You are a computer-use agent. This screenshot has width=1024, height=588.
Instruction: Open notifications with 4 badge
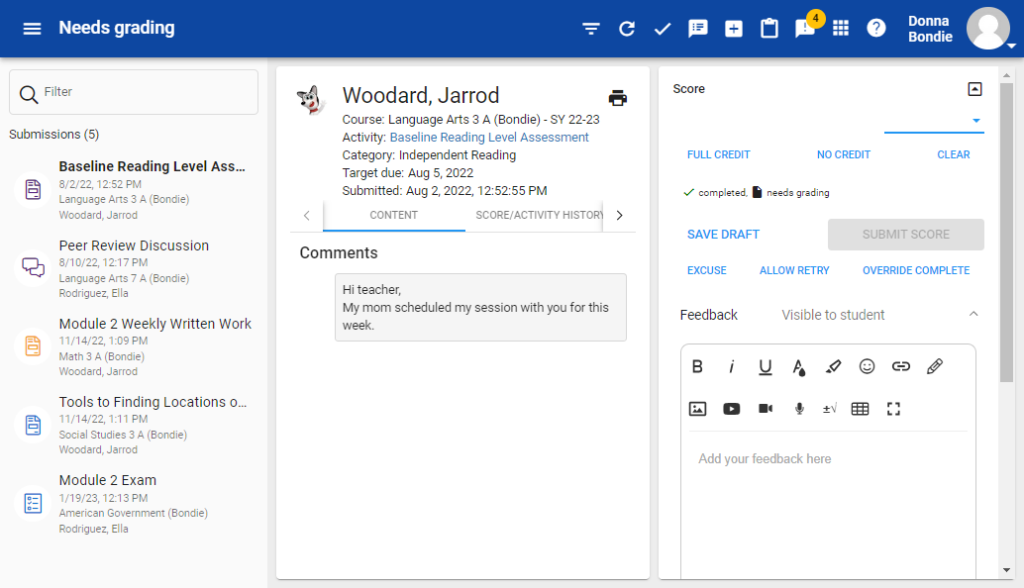tap(805, 28)
